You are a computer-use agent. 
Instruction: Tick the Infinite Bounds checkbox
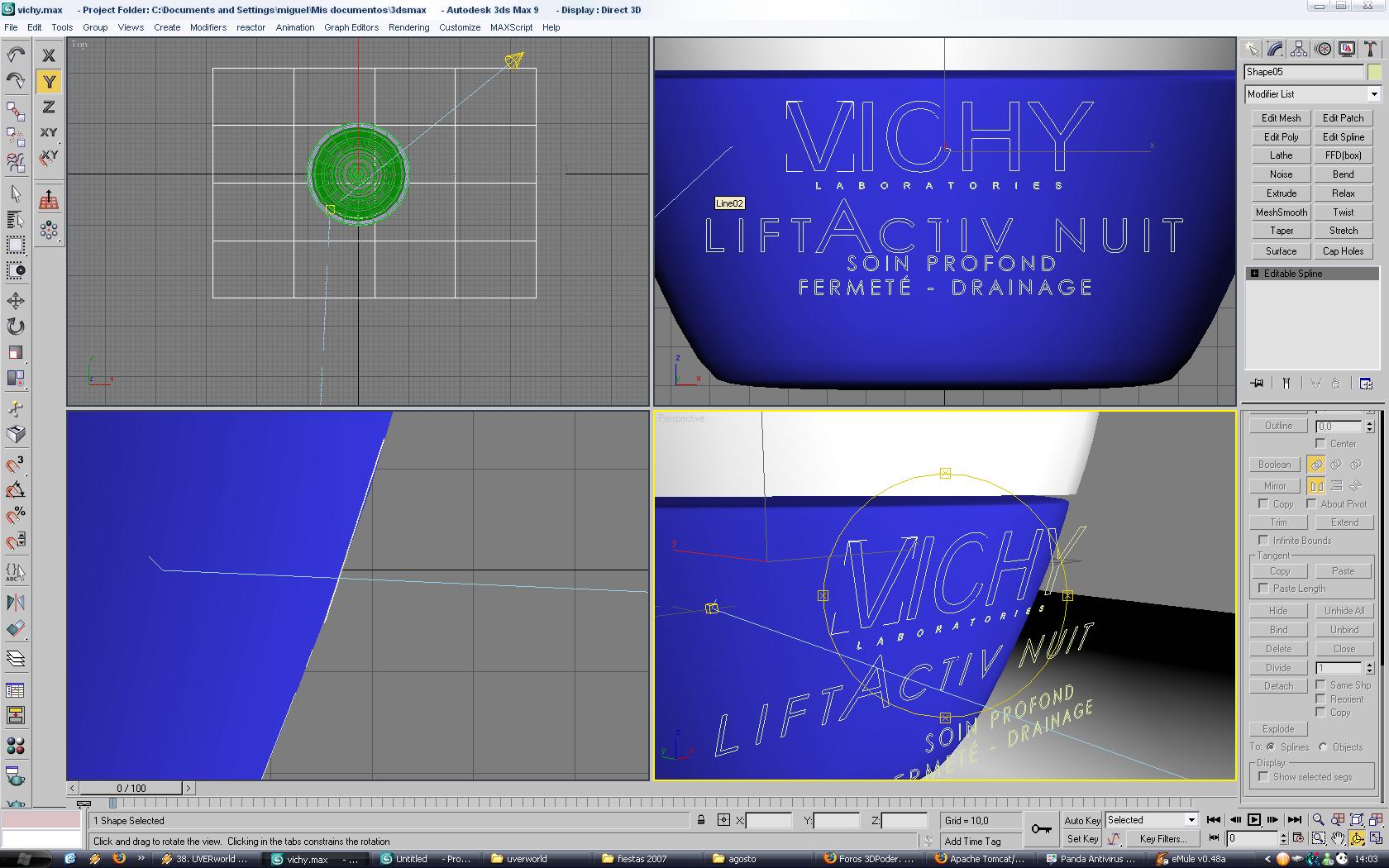[x=1263, y=541]
